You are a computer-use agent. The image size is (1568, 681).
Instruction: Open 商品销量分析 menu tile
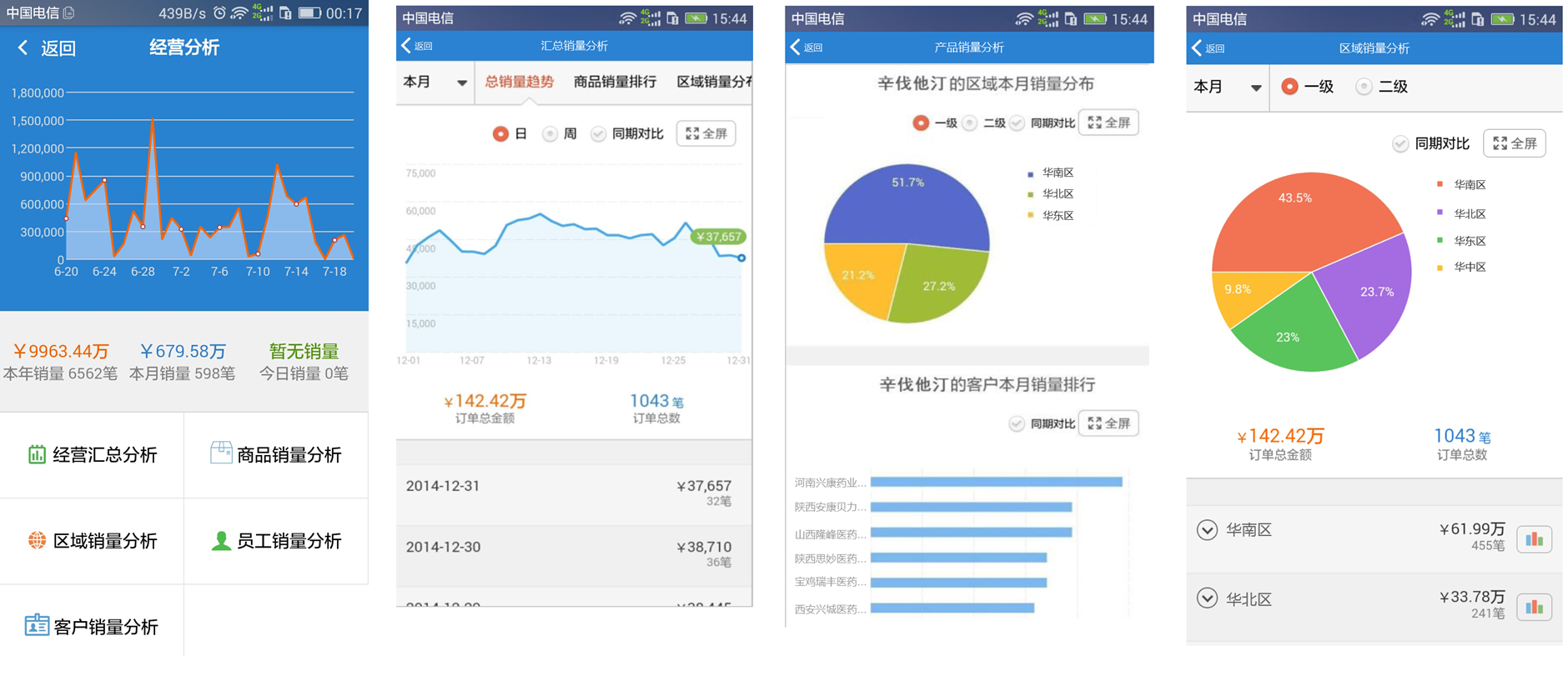(276, 455)
